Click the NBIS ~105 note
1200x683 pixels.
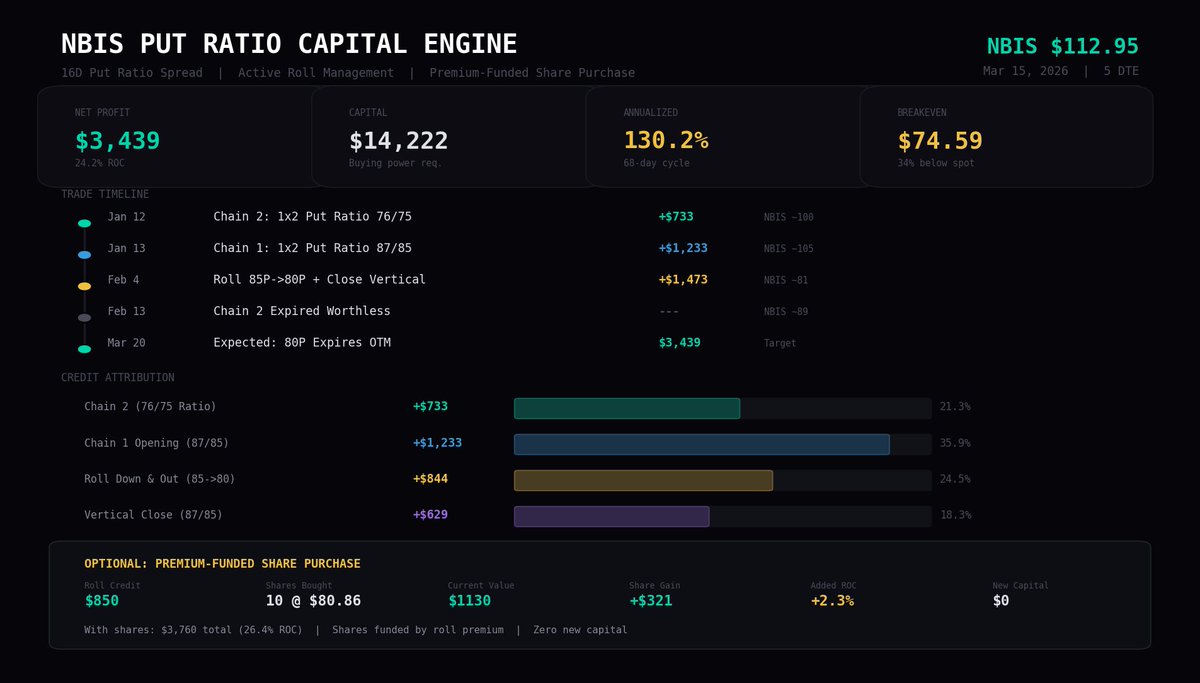tap(788, 249)
